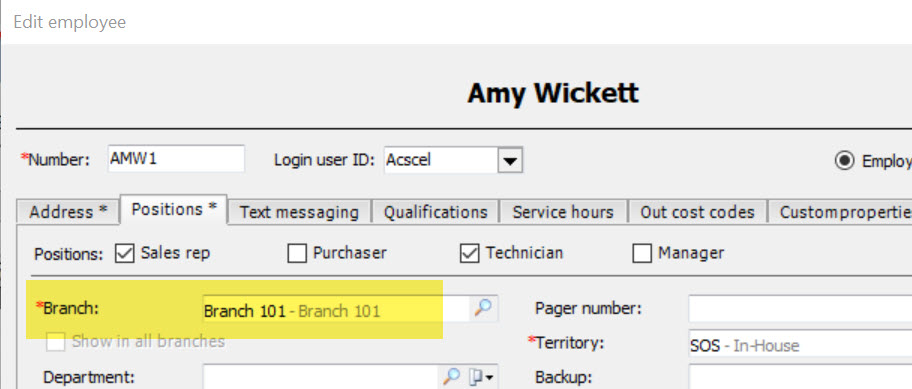Open the Department lookup magnifier icon
The width and height of the screenshot is (912, 389).
point(451,377)
